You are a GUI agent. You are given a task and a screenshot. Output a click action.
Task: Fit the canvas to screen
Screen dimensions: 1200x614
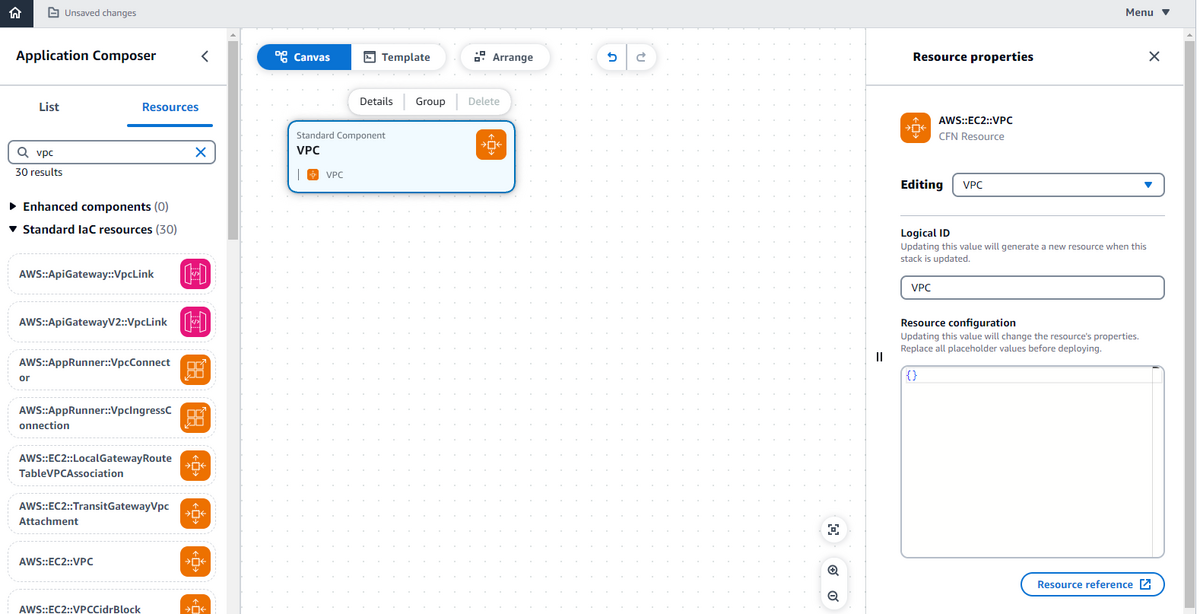833,530
